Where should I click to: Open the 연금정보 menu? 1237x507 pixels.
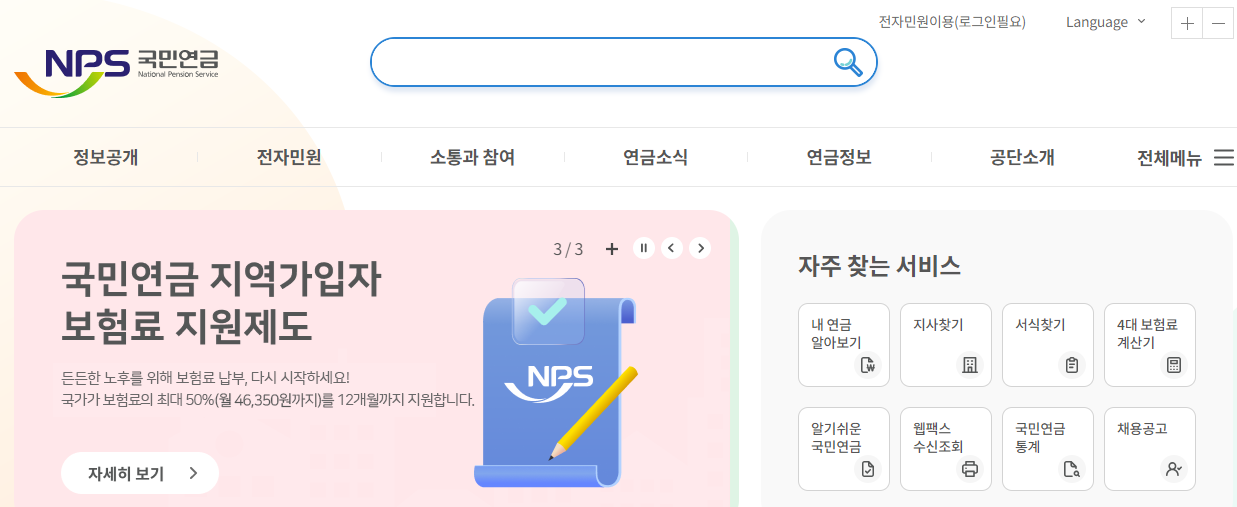(839, 157)
